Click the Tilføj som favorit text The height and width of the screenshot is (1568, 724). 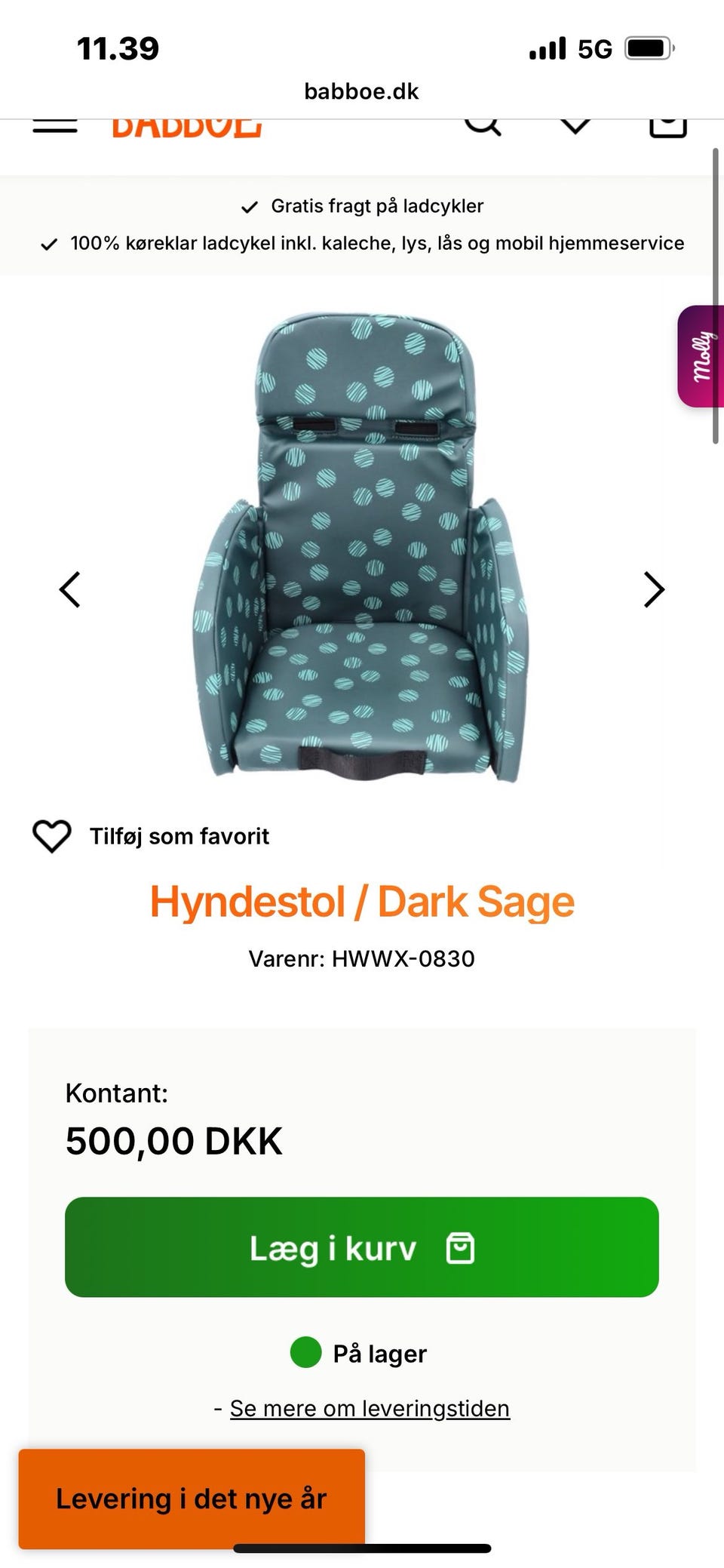[179, 836]
